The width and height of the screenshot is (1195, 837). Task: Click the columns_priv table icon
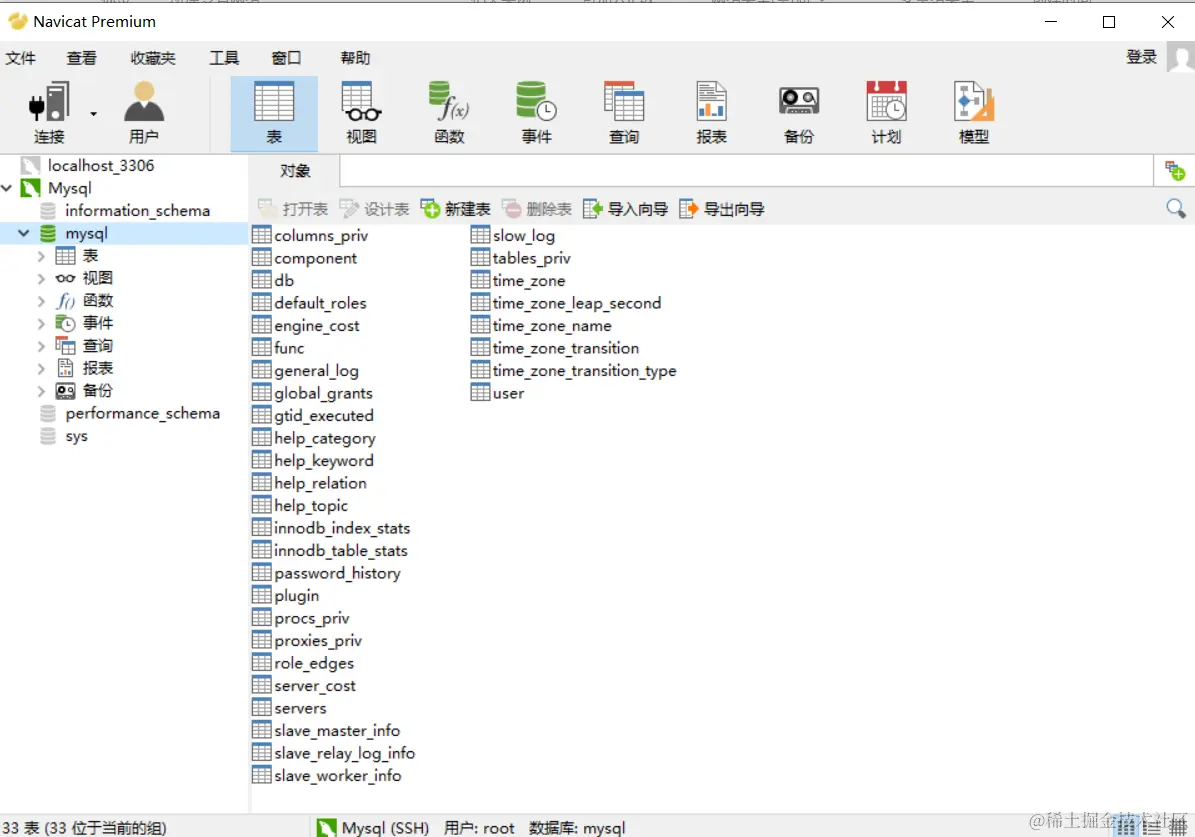261,235
